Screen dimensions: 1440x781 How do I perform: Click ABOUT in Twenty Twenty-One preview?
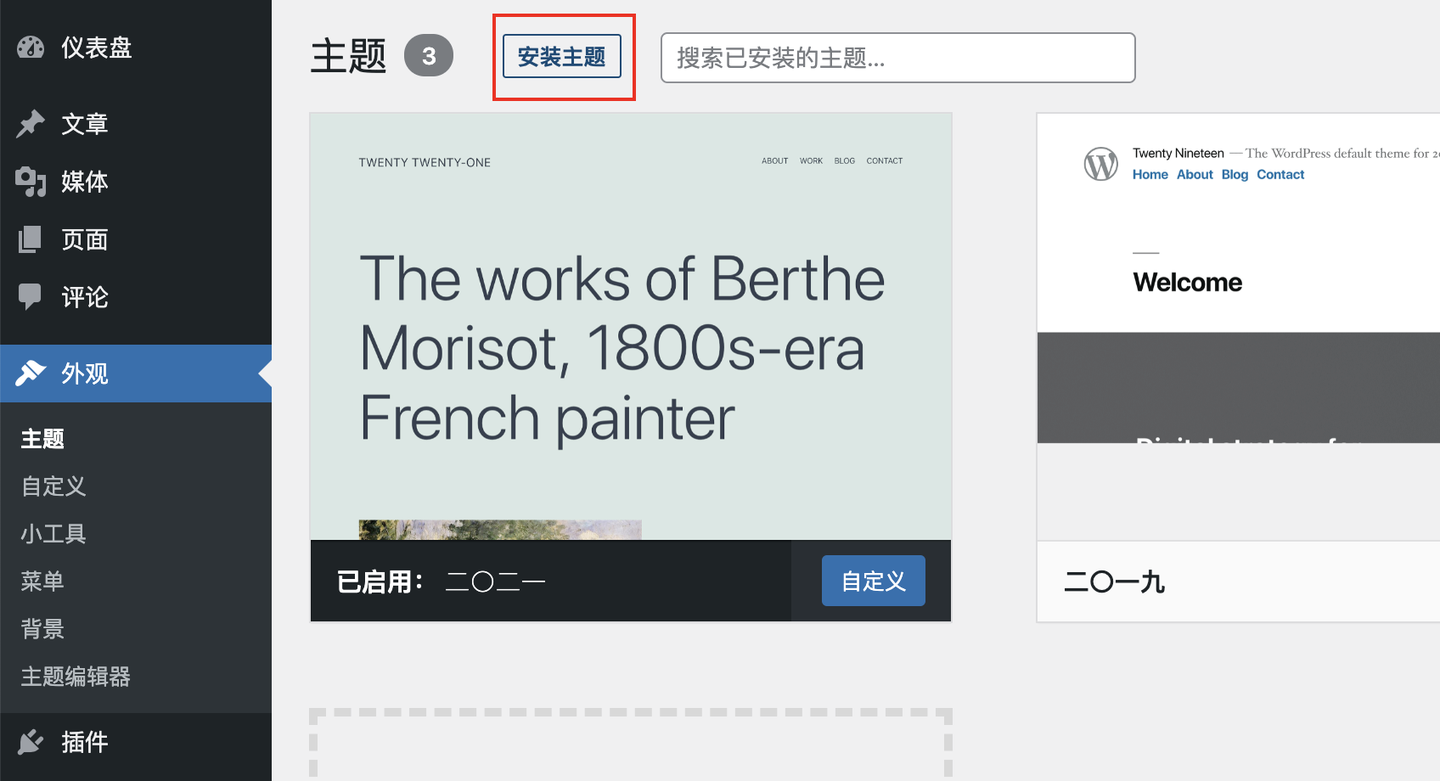tap(775, 161)
